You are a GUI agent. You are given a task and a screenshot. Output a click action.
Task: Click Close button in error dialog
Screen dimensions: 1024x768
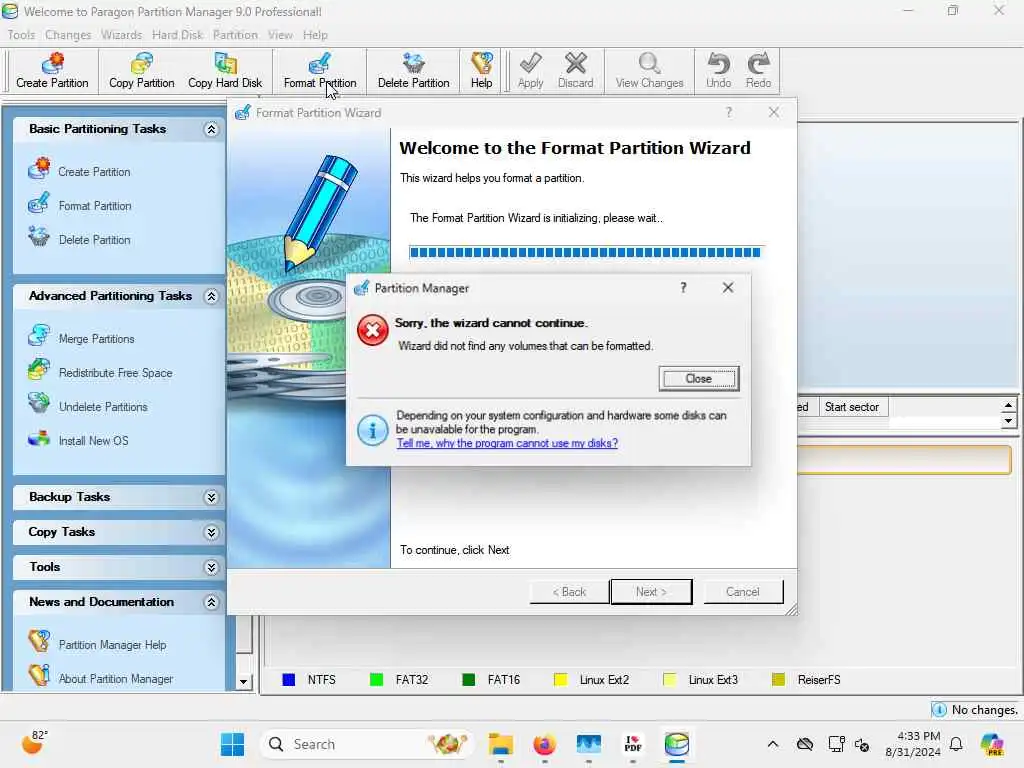tap(699, 379)
